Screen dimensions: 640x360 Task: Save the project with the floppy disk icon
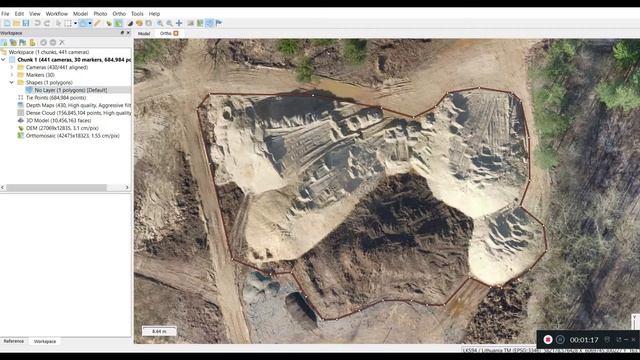(26, 23)
